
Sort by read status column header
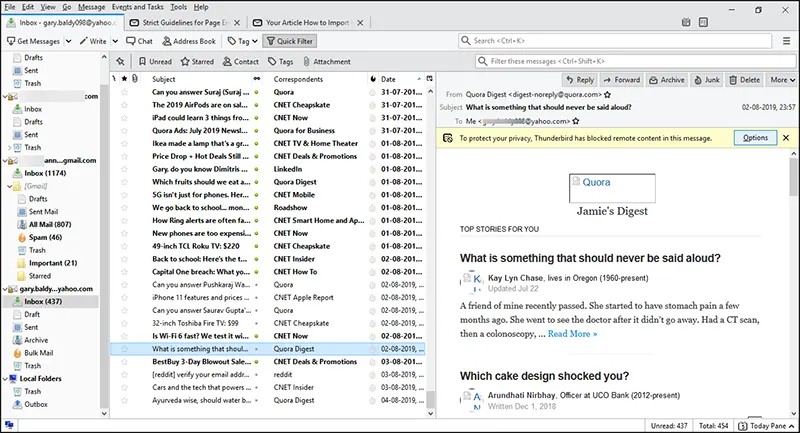(257, 79)
